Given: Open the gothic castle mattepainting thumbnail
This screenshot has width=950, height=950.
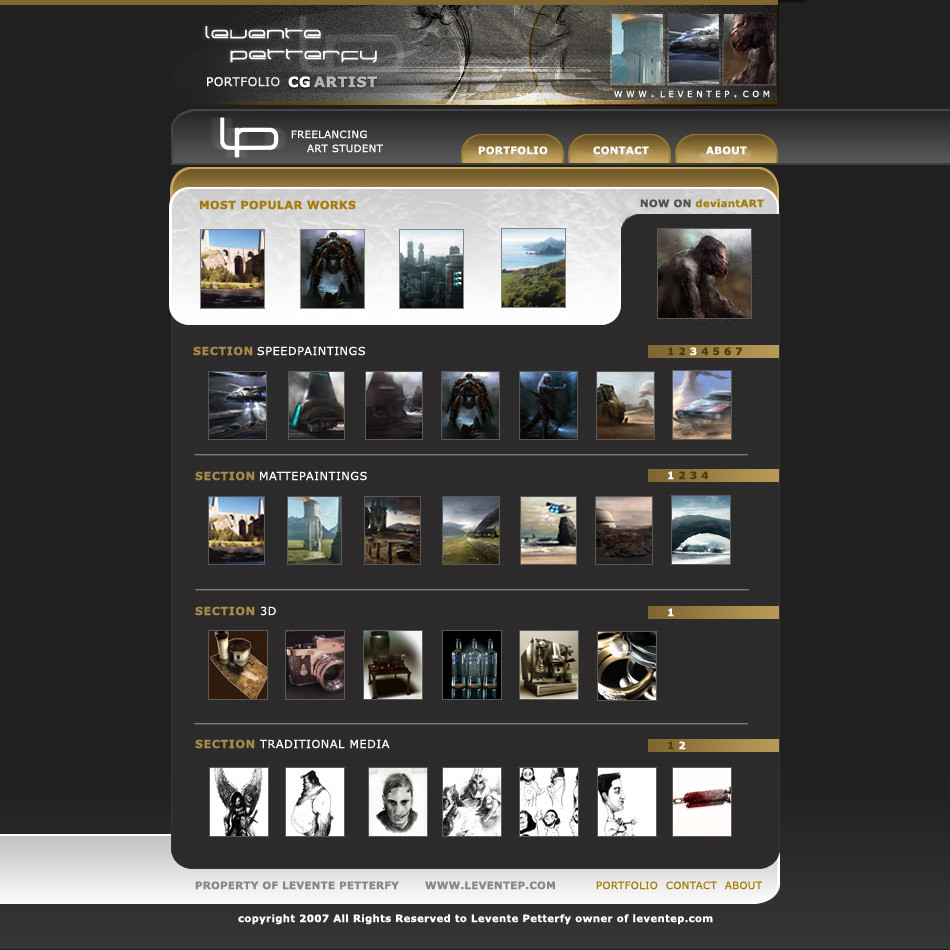Looking at the screenshot, I should coord(392,530).
